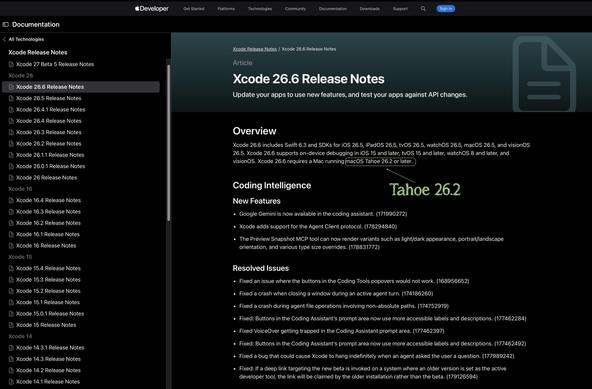Open the Documentation menu item

[333, 9]
